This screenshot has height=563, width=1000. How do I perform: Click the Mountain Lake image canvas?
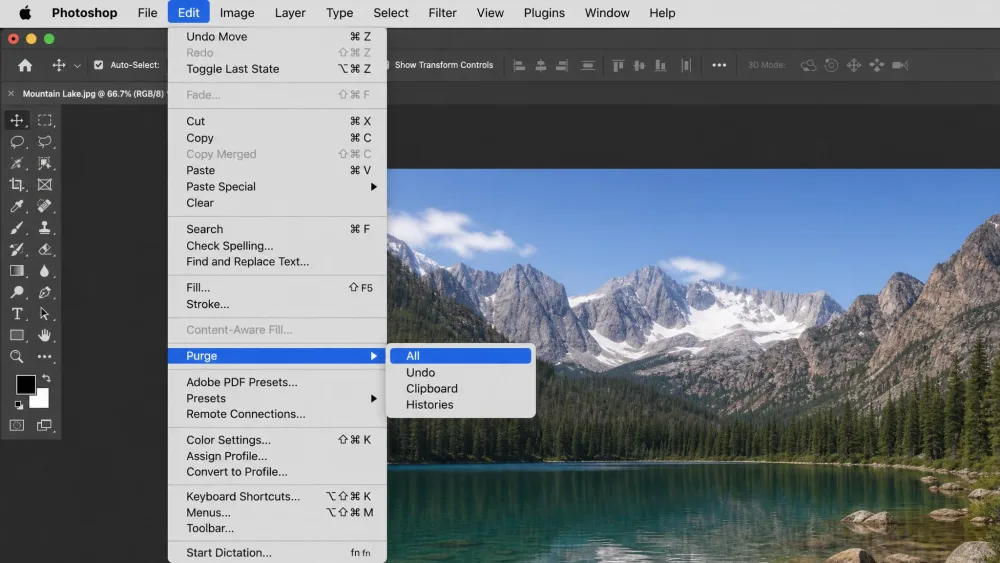(693, 366)
